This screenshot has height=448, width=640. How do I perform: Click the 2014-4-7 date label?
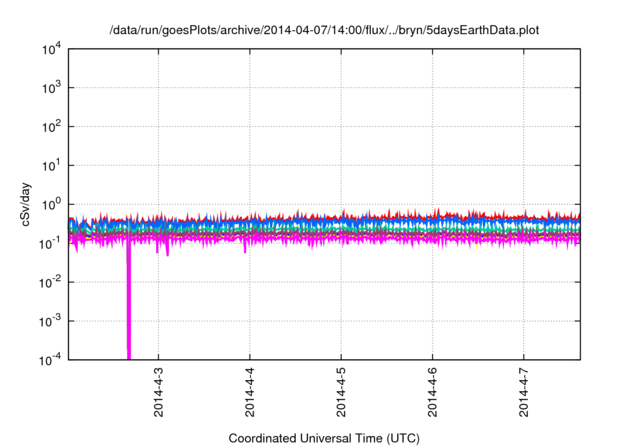[x=524, y=392]
